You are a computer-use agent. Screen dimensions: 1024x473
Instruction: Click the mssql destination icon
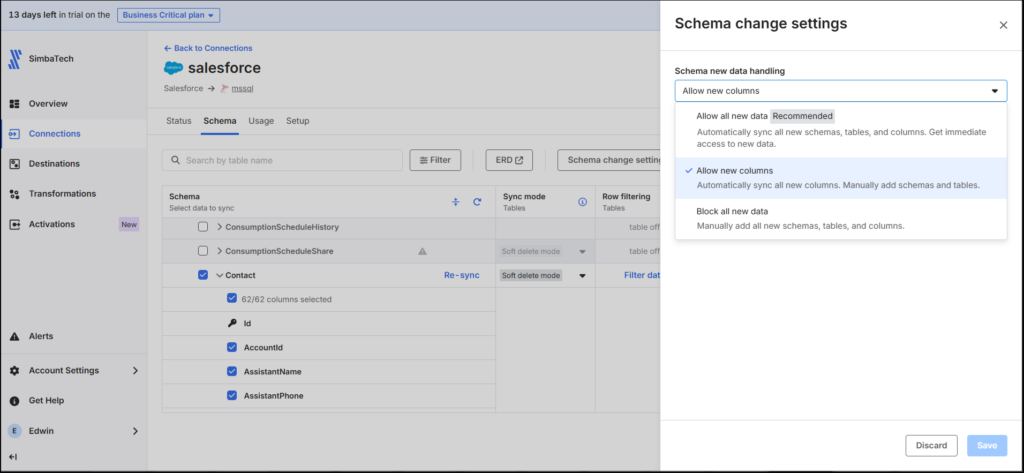225,89
